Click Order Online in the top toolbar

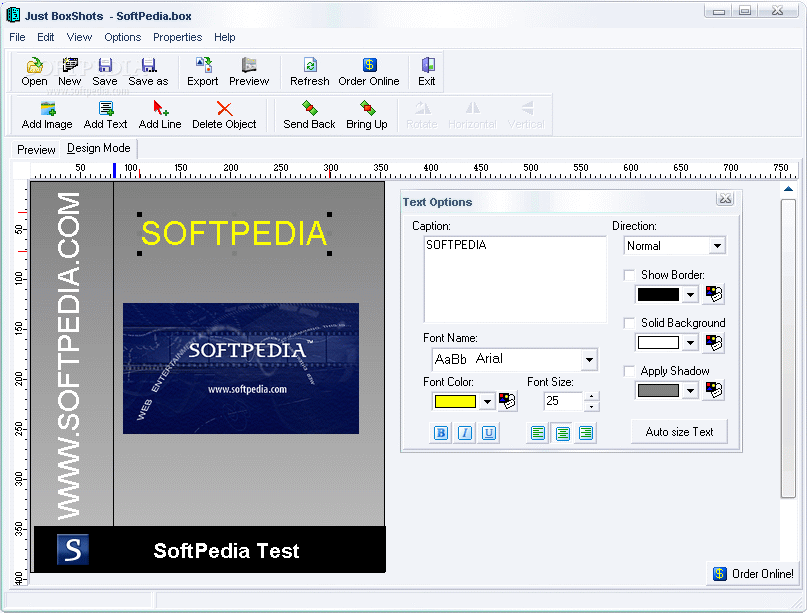click(x=369, y=72)
